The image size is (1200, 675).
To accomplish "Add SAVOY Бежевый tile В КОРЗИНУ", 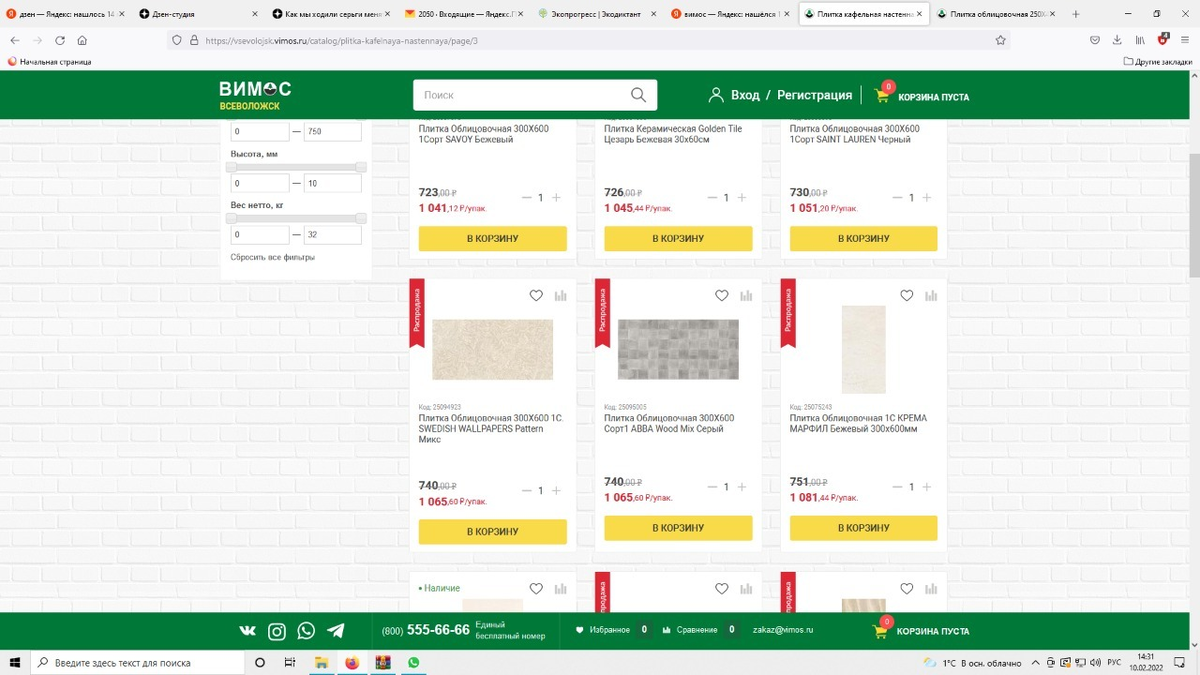I will [x=492, y=238].
